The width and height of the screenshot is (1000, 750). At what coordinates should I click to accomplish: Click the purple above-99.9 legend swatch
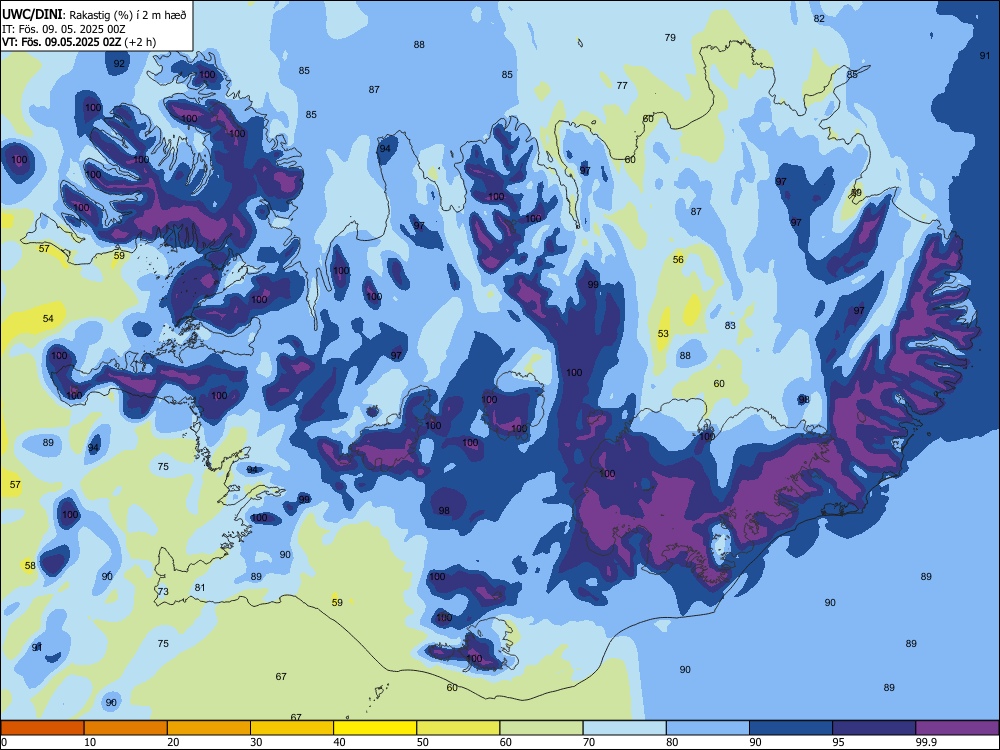click(957, 728)
